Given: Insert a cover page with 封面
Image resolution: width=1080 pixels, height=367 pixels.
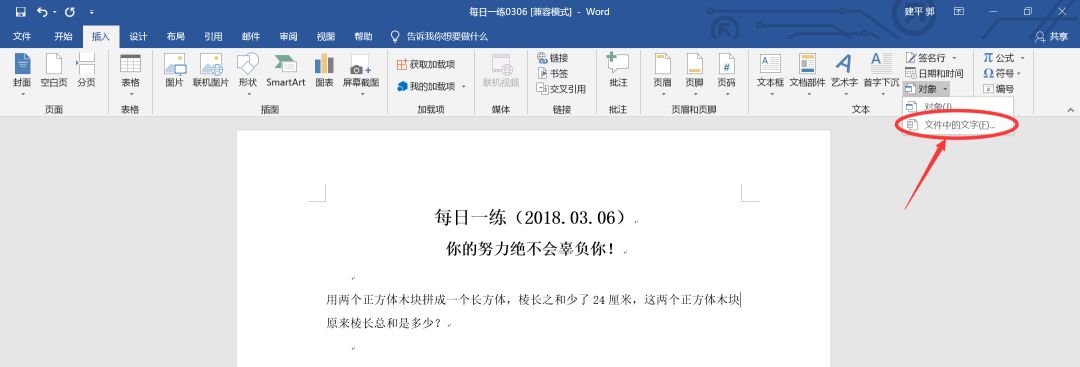Looking at the screenshot, I should 21,73.
